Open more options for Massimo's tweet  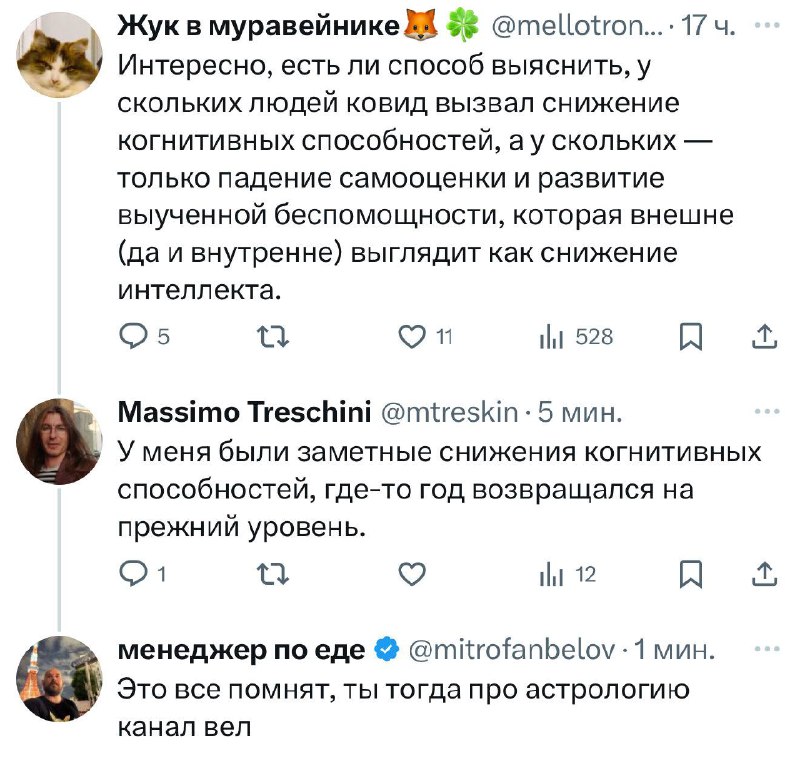(766, 410)
